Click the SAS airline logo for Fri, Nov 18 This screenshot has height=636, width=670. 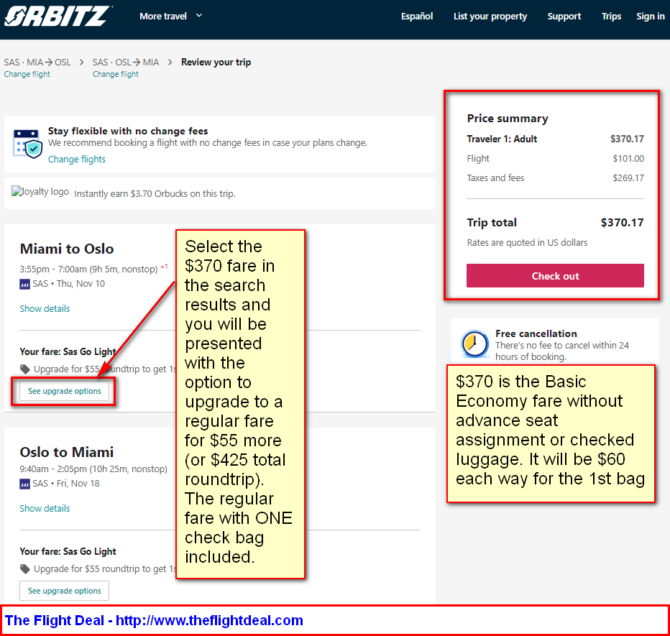coord(25,484)
